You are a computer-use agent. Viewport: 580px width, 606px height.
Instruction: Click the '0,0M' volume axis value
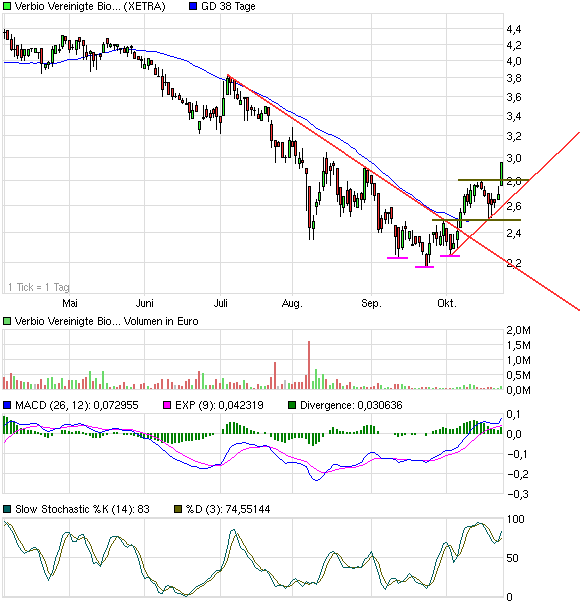(519, 390)
